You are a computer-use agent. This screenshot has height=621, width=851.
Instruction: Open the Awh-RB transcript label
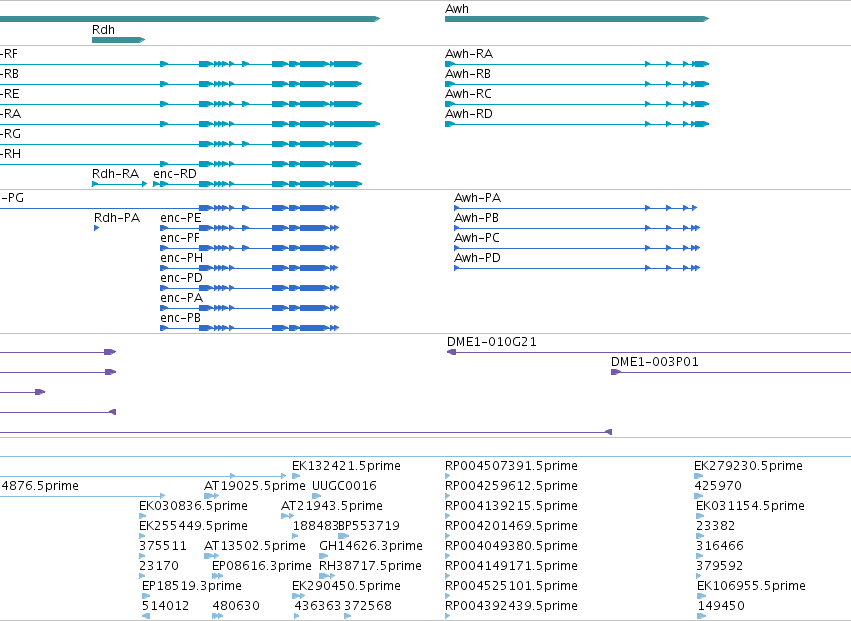pos(468,74)
